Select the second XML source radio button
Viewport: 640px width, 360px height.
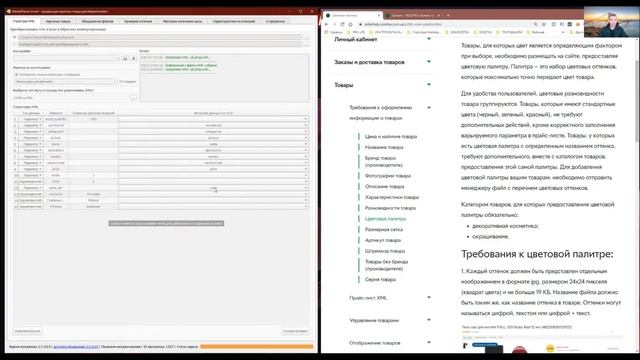coord(15,44)
